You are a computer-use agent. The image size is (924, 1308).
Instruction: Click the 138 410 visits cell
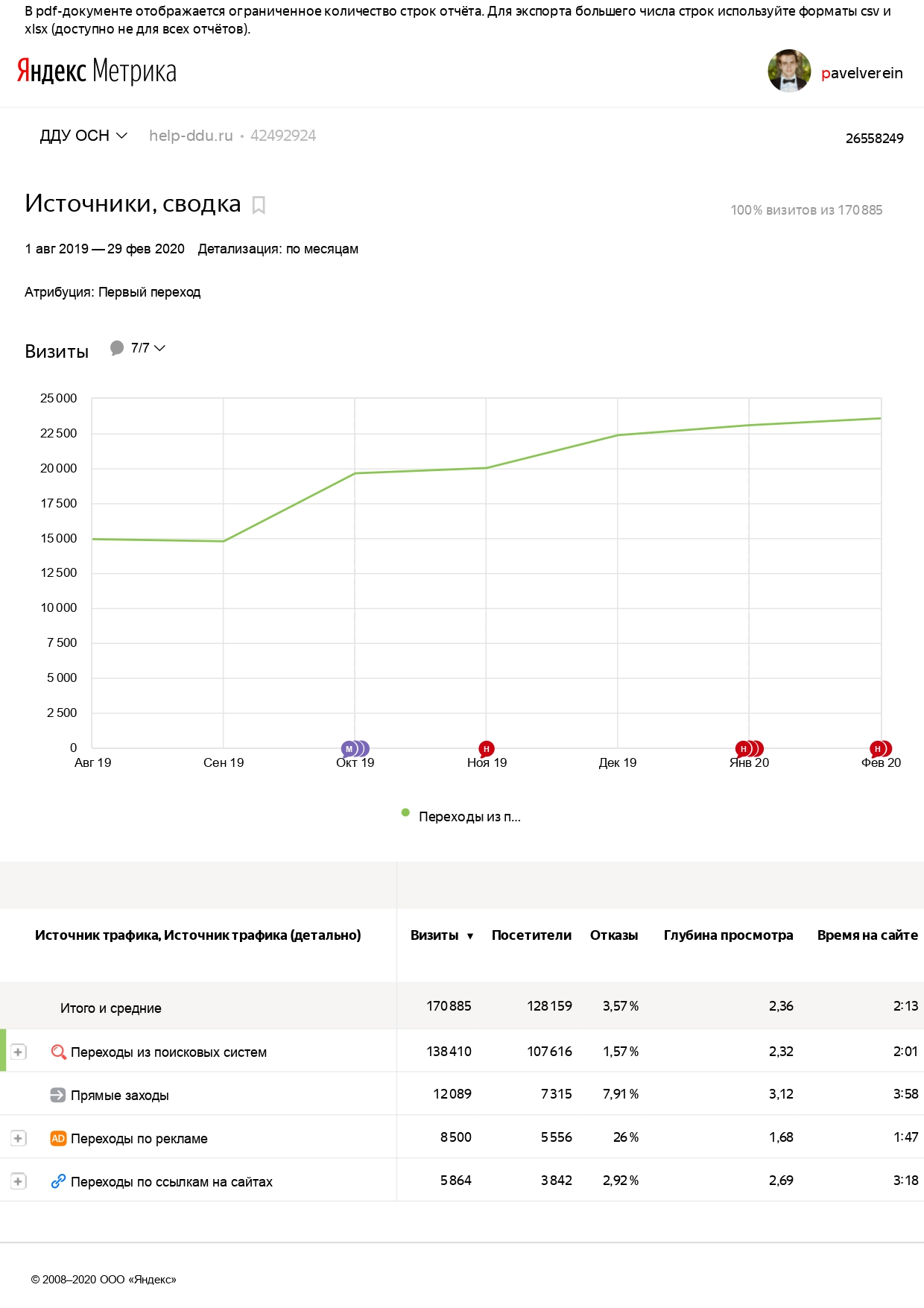(449, 1052)
